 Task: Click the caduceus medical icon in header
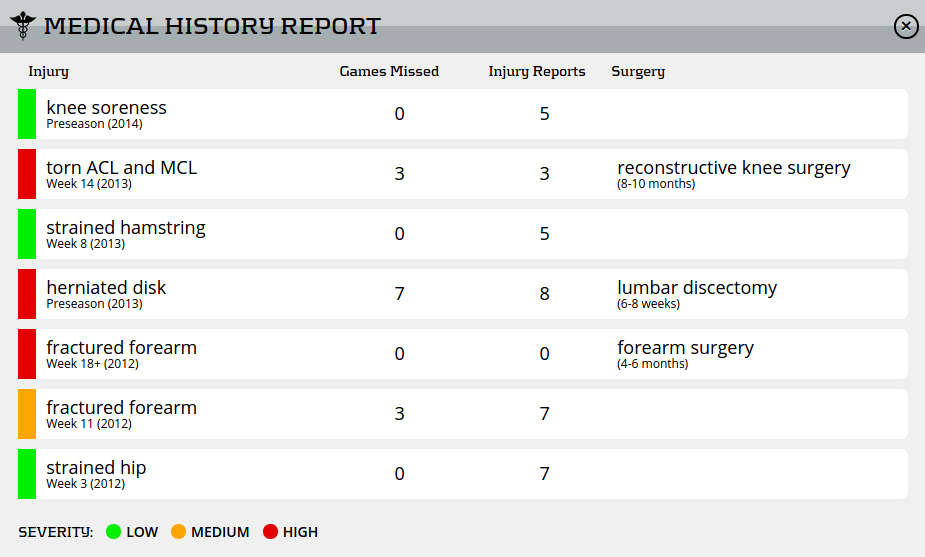pyautogui.click(x=22, y=26)
